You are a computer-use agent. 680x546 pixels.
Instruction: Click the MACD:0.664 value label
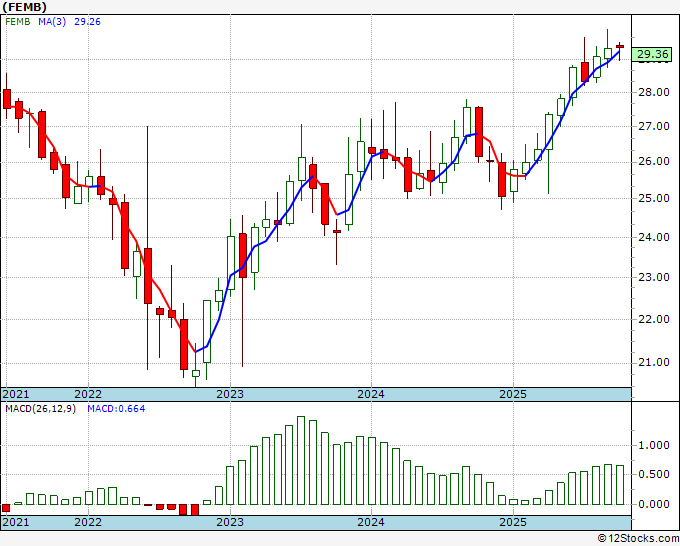116,409
